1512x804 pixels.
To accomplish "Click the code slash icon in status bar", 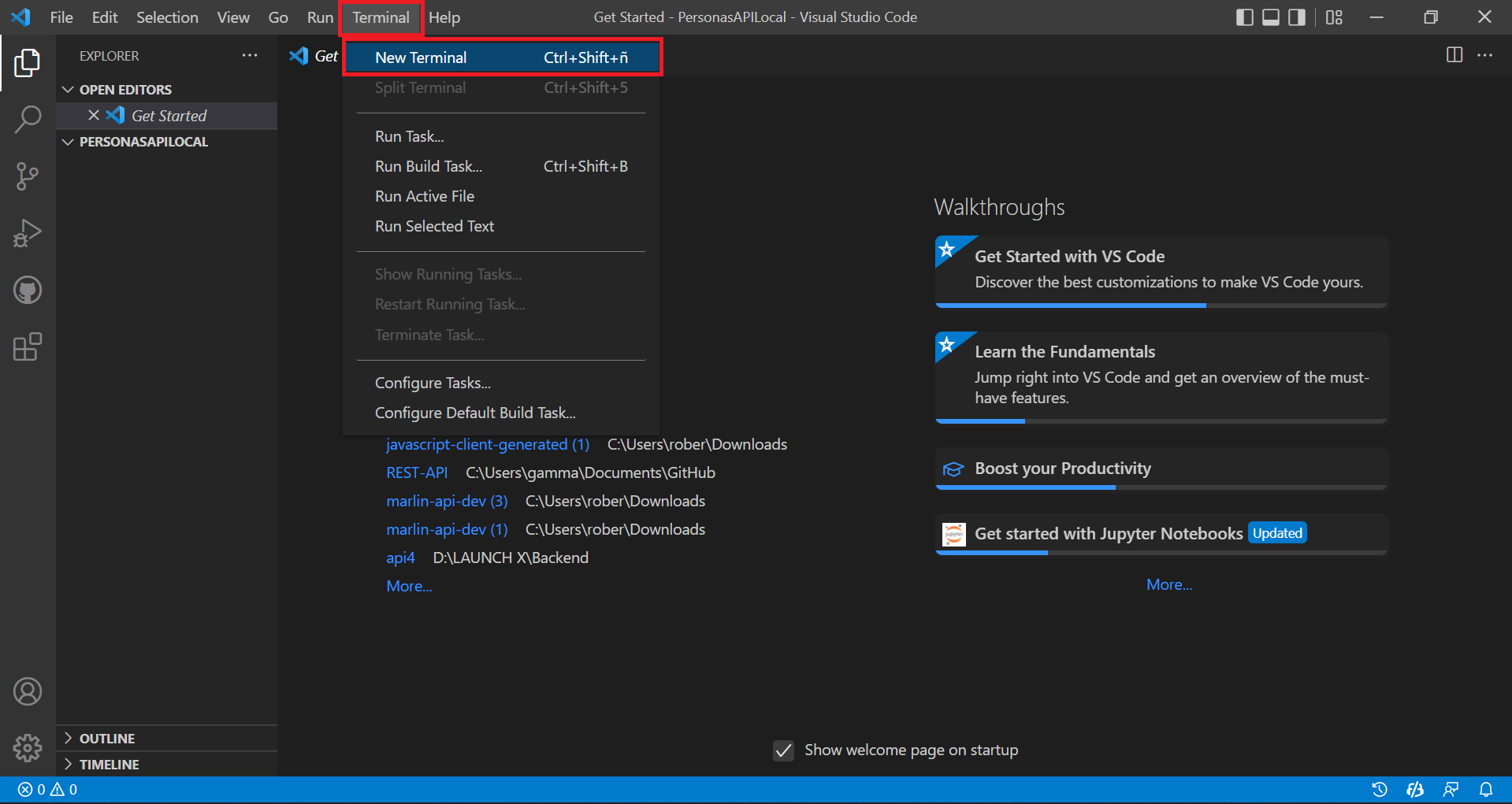I will (x=1415, y=789).
